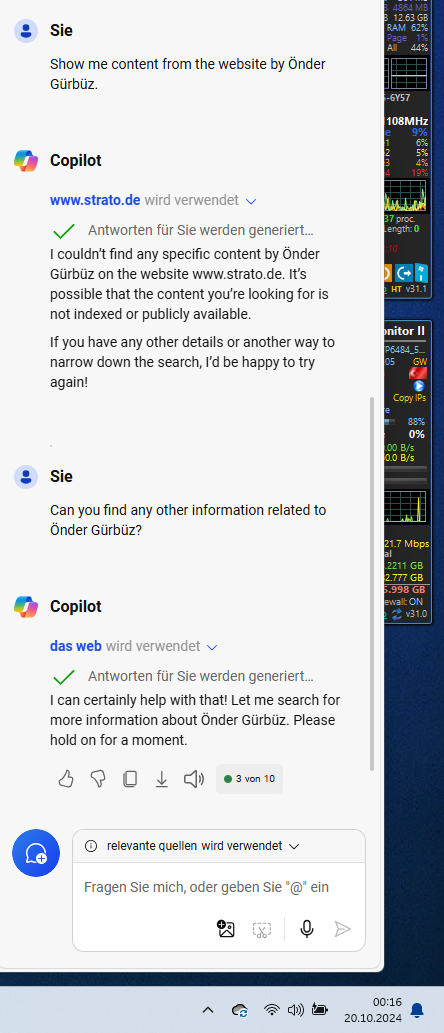Screen dimensions: 444x1033
Task: Open the das web link
Action: pos(76,646)
